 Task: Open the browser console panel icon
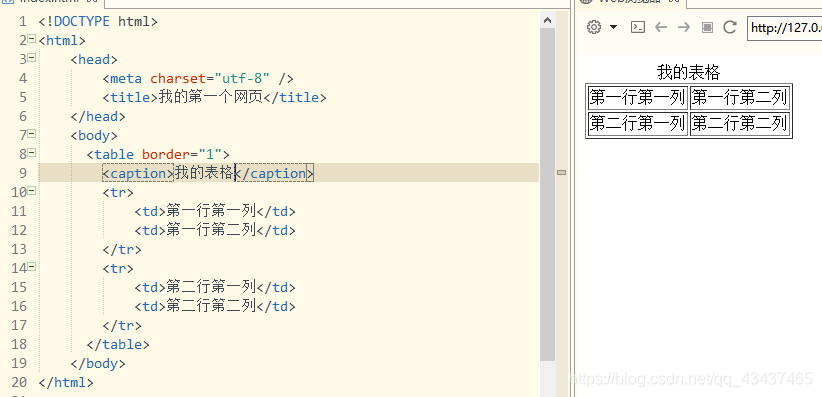(x=637, y=27)
